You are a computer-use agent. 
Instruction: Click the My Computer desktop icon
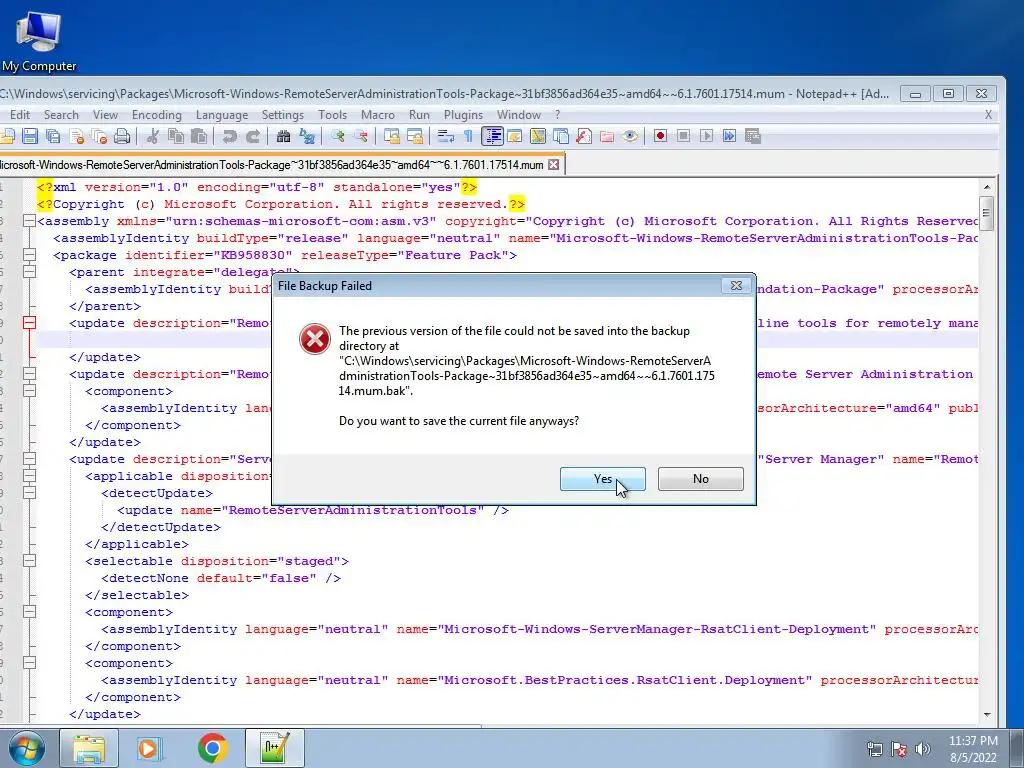pos(39,41)
